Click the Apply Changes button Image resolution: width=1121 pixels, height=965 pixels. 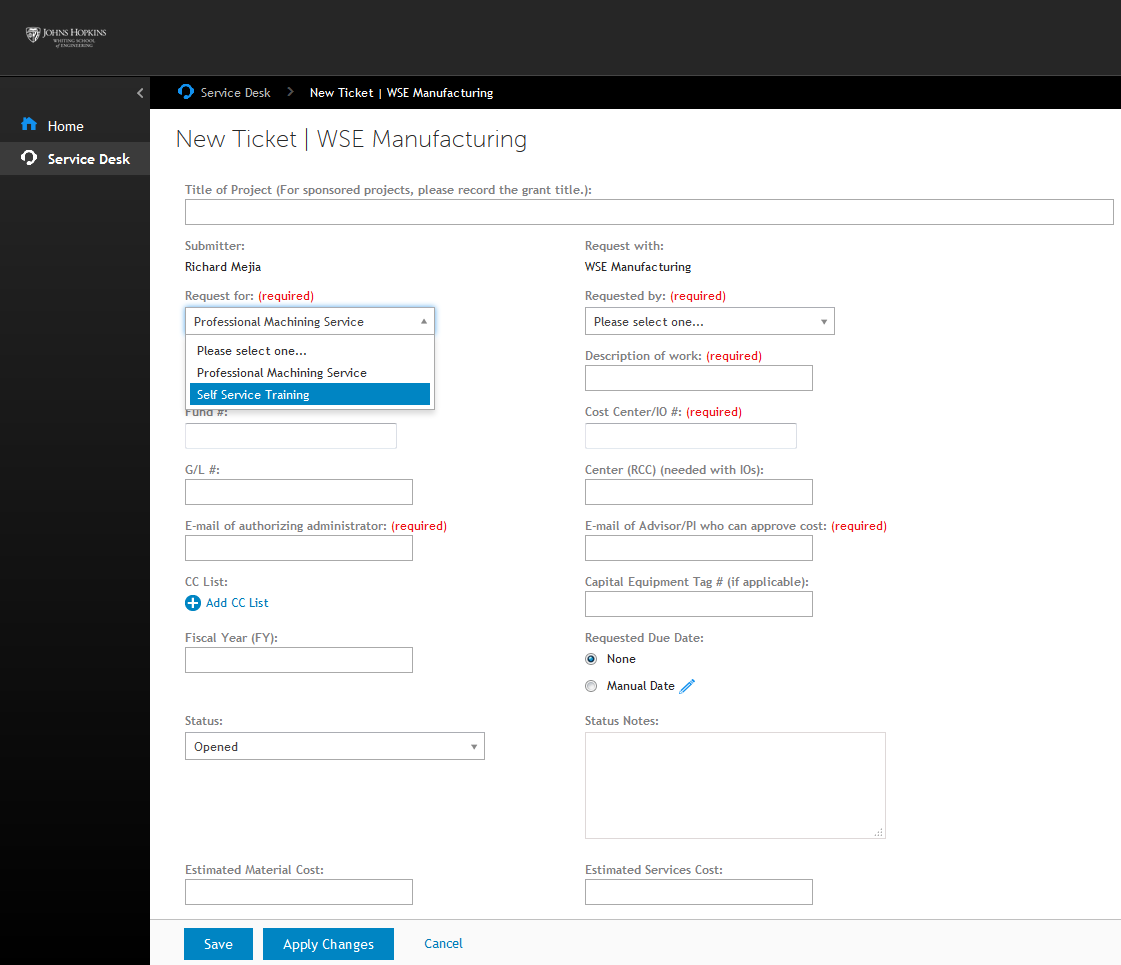point(328,944)
